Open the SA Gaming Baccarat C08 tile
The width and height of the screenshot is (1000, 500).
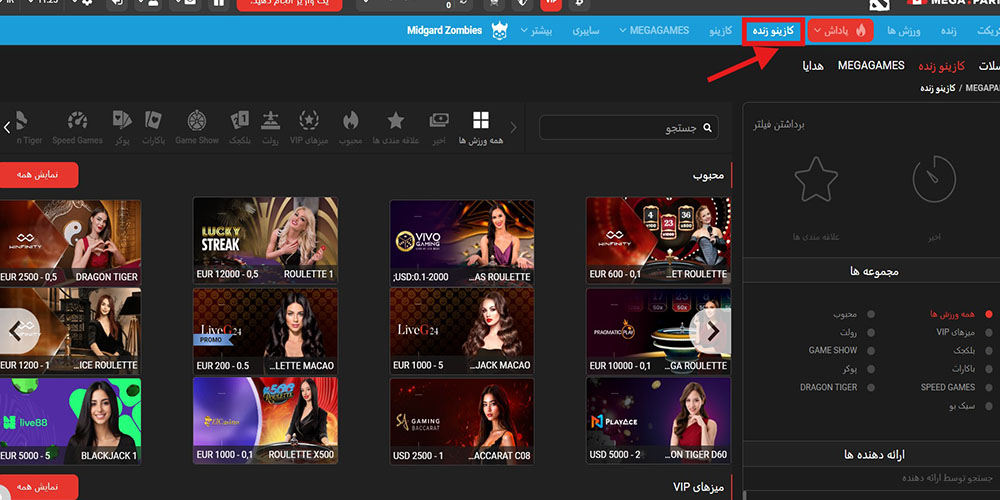[x=462, y=421]
